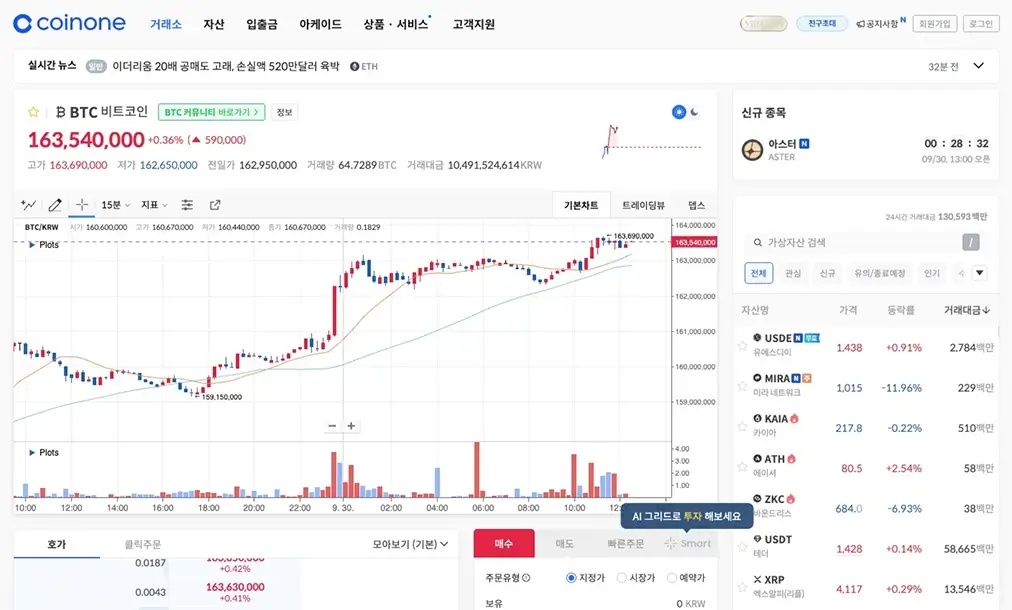This screenshot has height=610, width=1012.
Task: Click the search magnifier icon
Action: pos(758,243)
